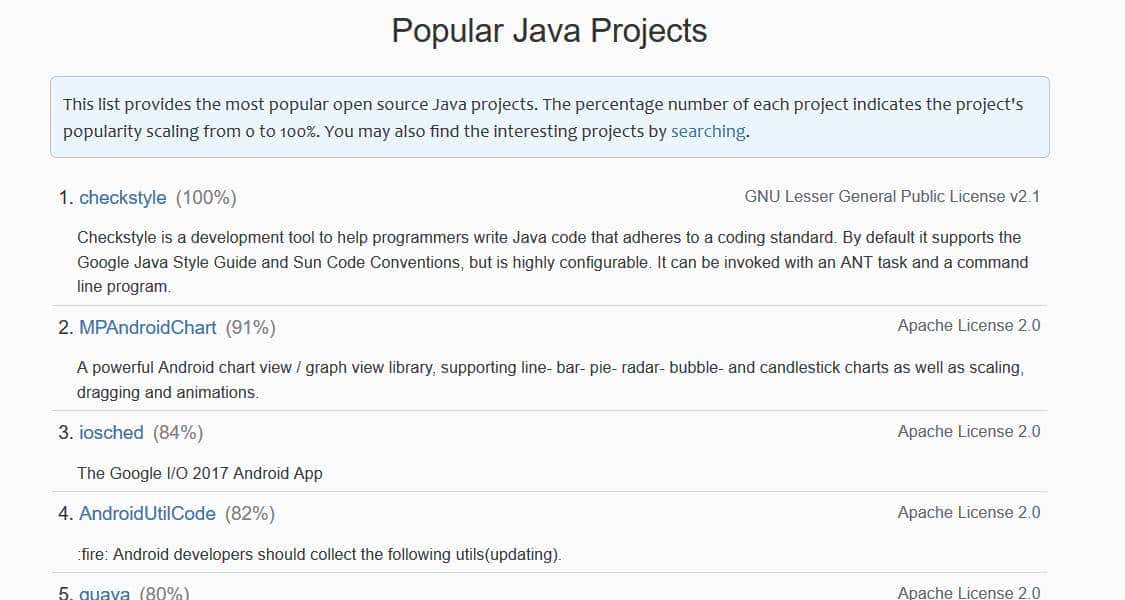Click Apache License 2.0 beside MPAndroidChart
This screenshot has width=1125, height=600.
click(968, 325)
